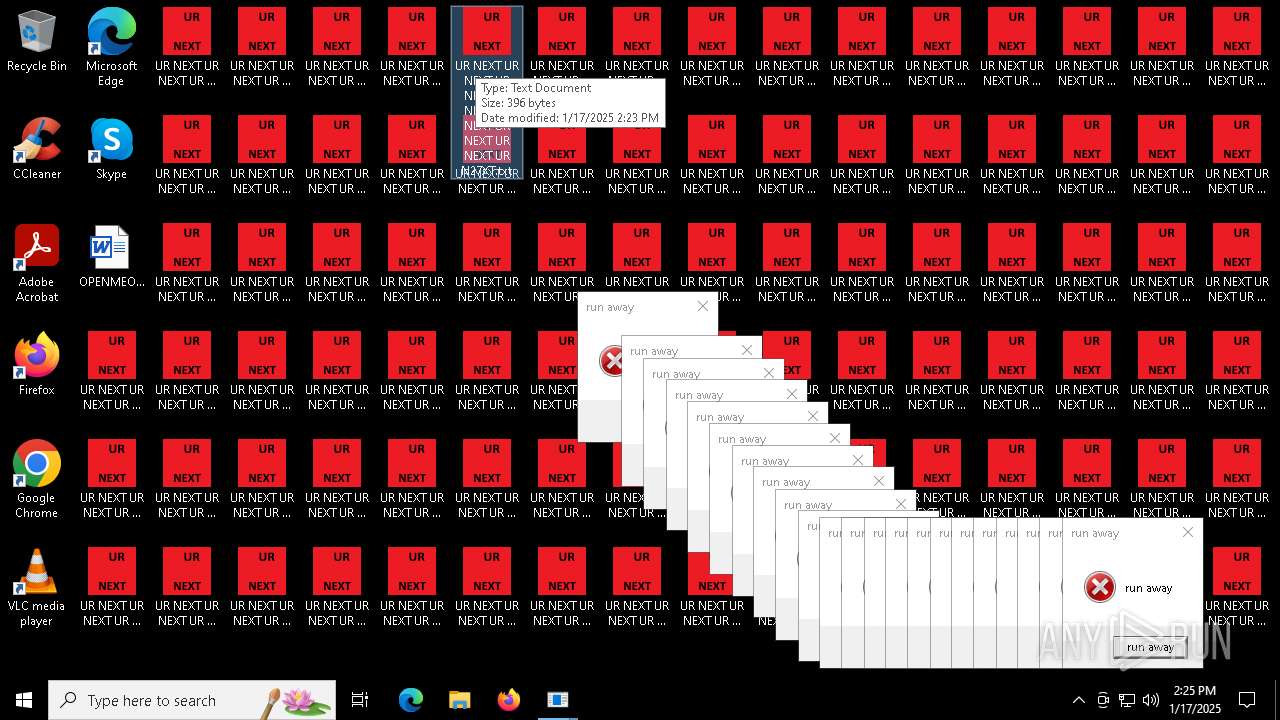The image size is (1280, 720).
Task: Launch Microsoft Edge from the desktop shortcut
Action: pos(111,48)
